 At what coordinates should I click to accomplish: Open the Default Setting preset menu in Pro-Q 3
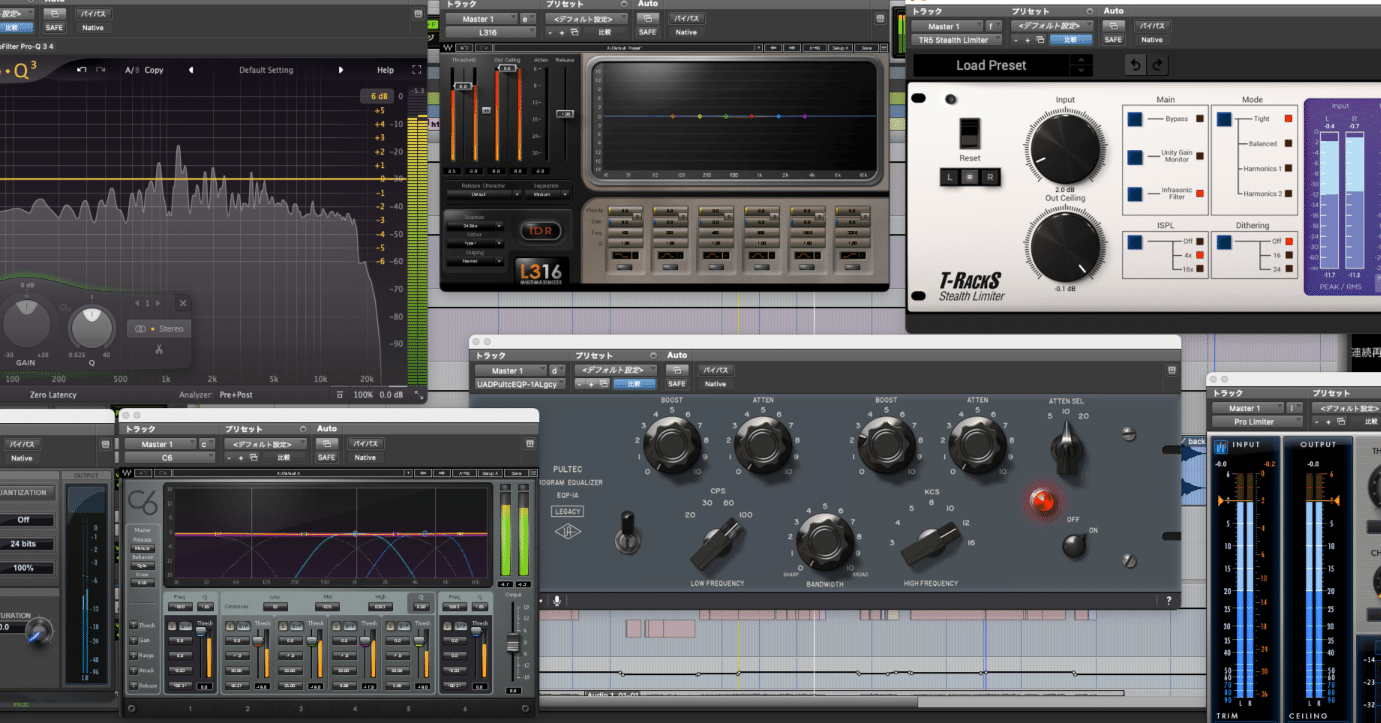(266, 70)
